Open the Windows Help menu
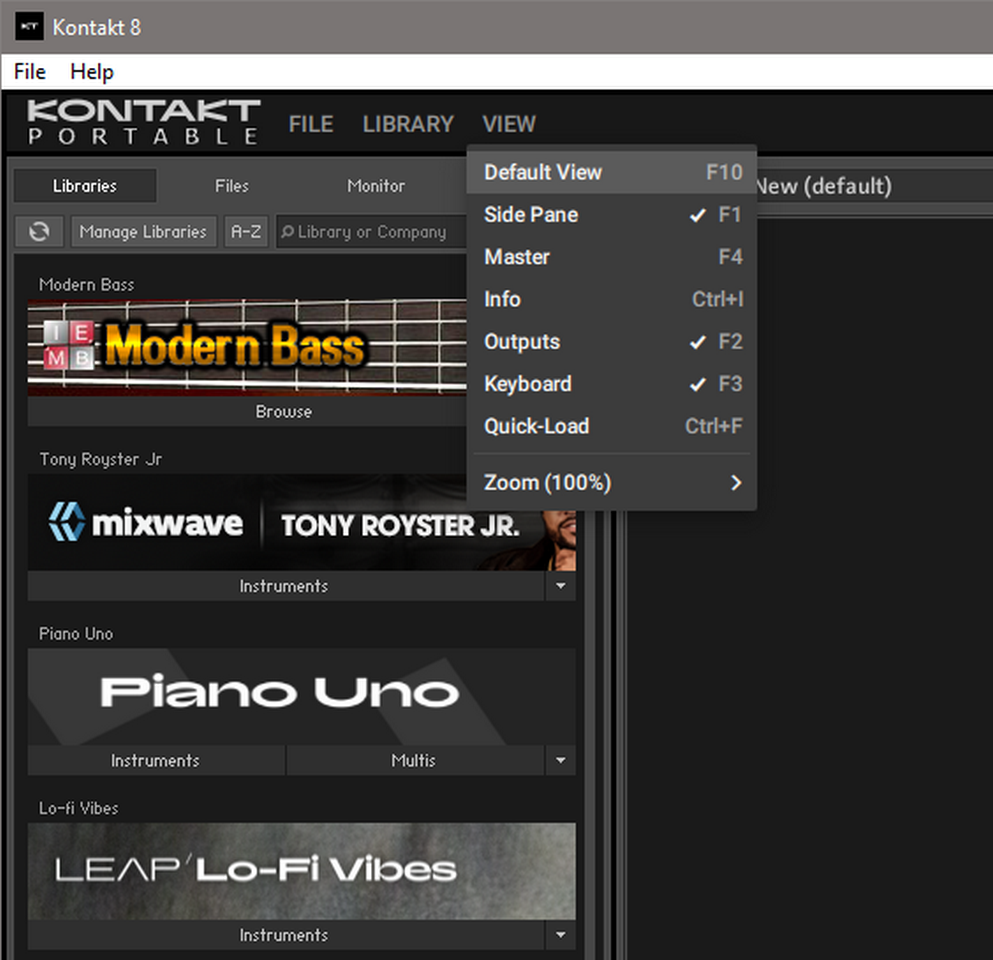 click(x=92, y=72)
